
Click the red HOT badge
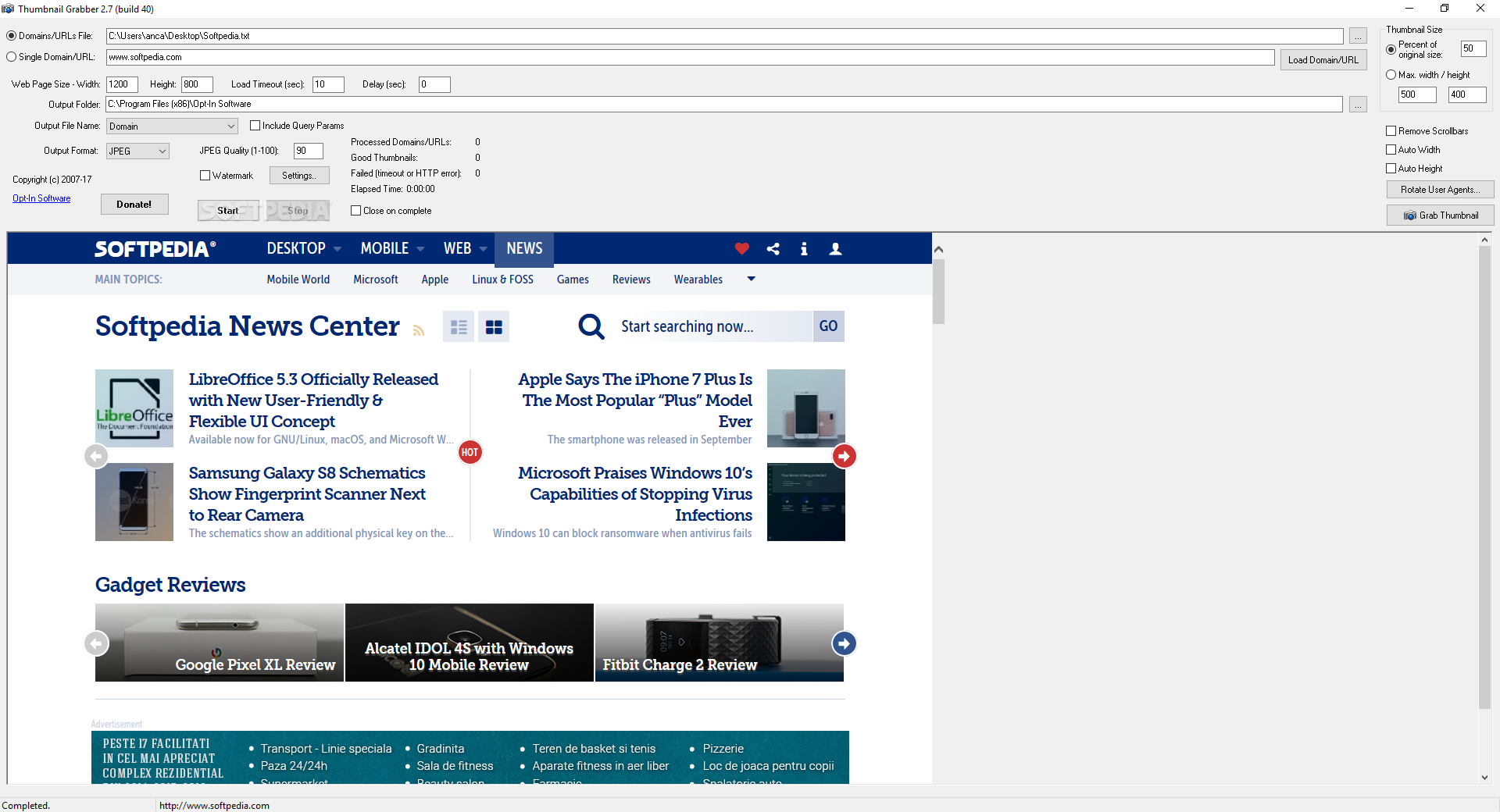470,452
